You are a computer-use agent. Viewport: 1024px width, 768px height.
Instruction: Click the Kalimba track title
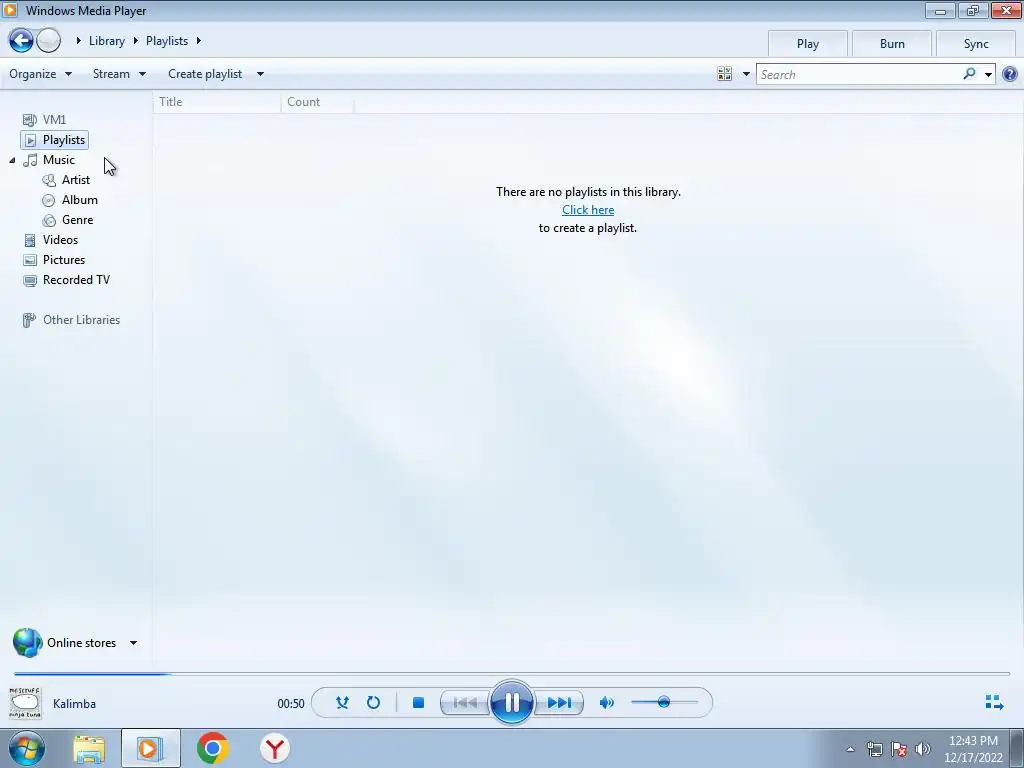[x=74, y=703]
